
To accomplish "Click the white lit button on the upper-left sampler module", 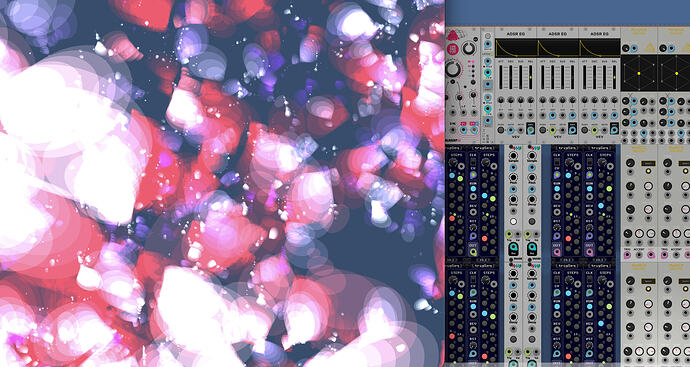I will pos(514,221).
